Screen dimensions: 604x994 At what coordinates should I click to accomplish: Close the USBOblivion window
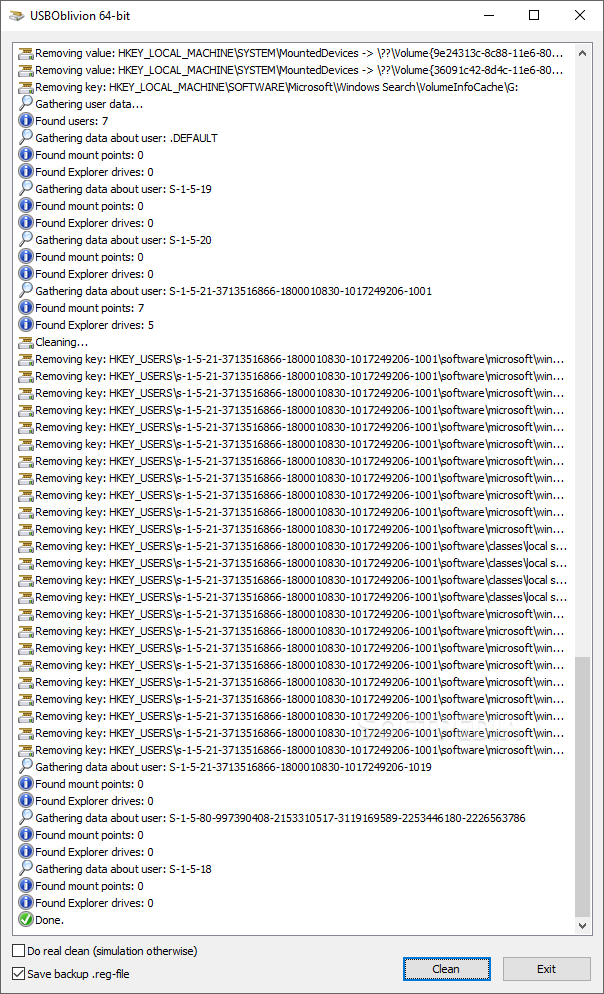580,15
